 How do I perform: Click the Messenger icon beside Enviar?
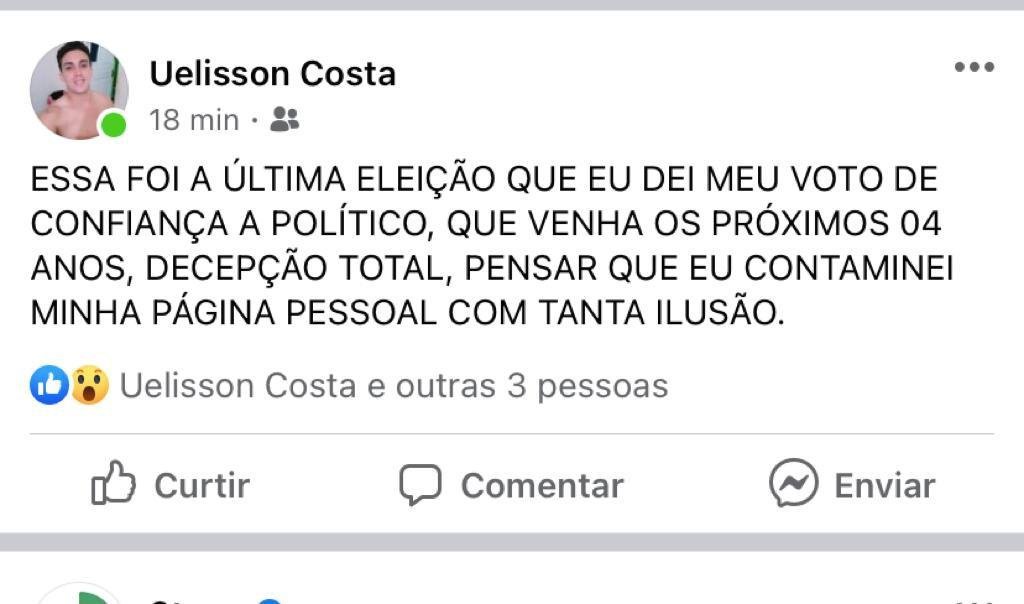click(793, 484)
